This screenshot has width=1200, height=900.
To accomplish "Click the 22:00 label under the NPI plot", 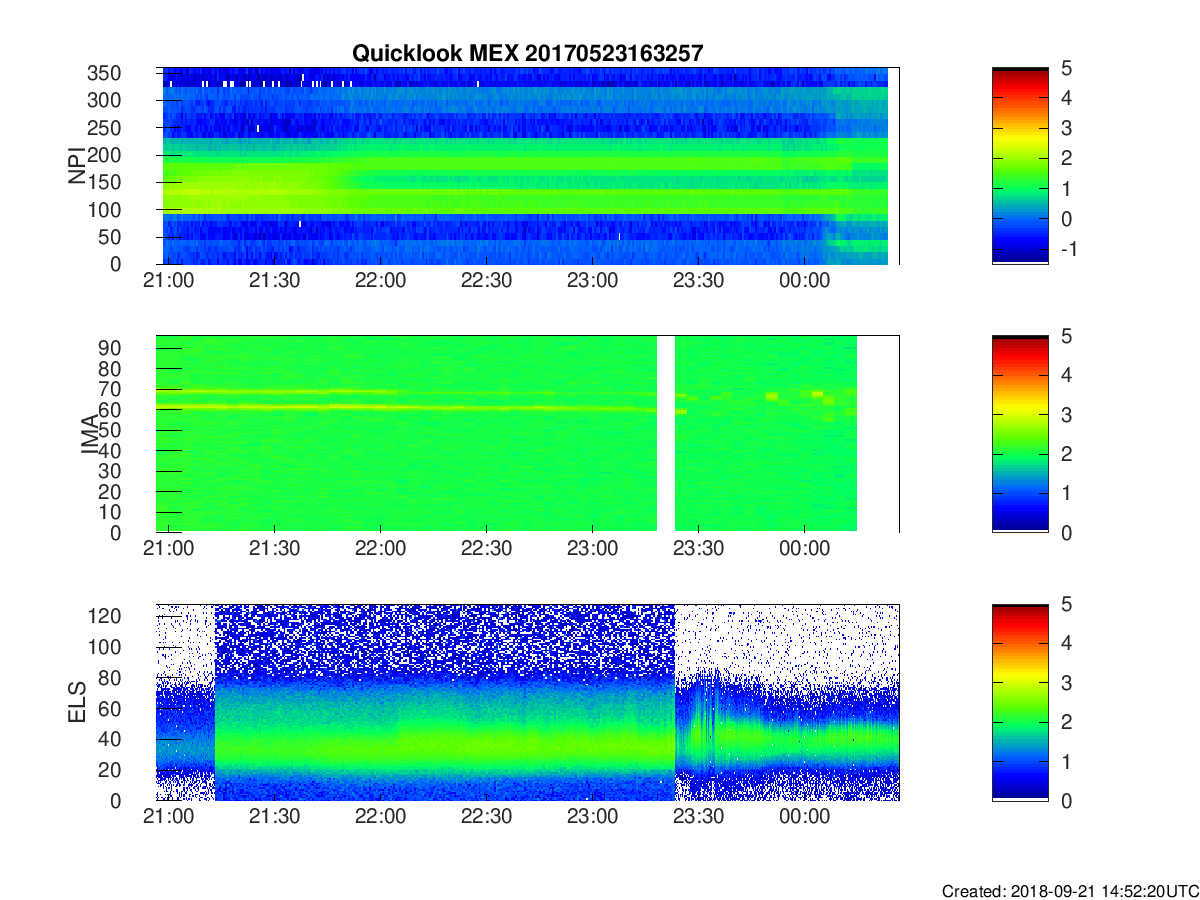I will (x=381, y=281).
